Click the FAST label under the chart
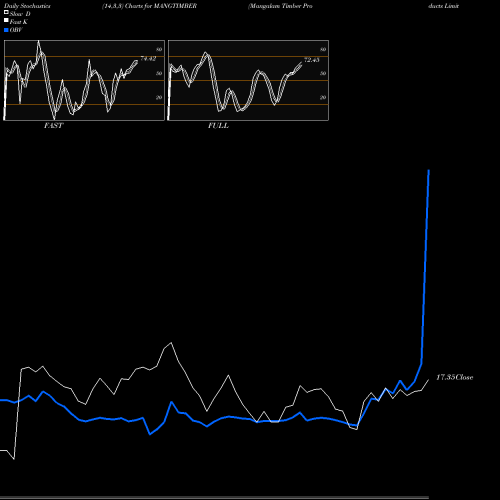 coord(53,126)
